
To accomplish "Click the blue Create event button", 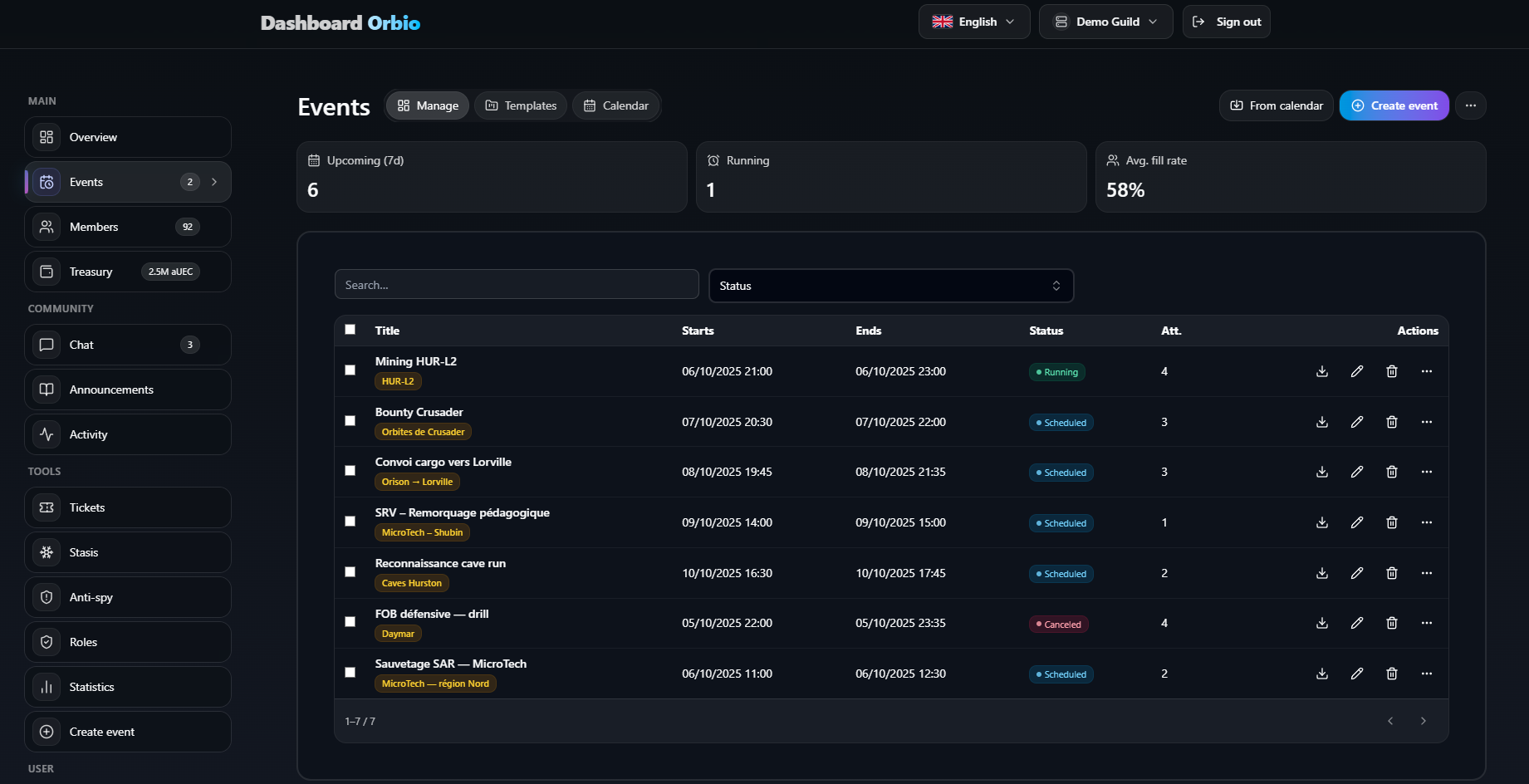I will click(x=1394, y=105).
